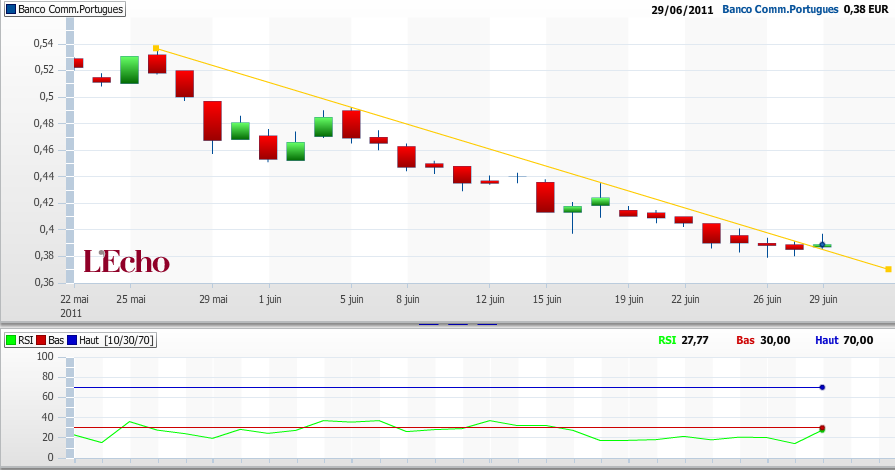Viewport: 895px width, 470px height.
Task: Click the 0,46 price axis label
Action: [44, 150]
